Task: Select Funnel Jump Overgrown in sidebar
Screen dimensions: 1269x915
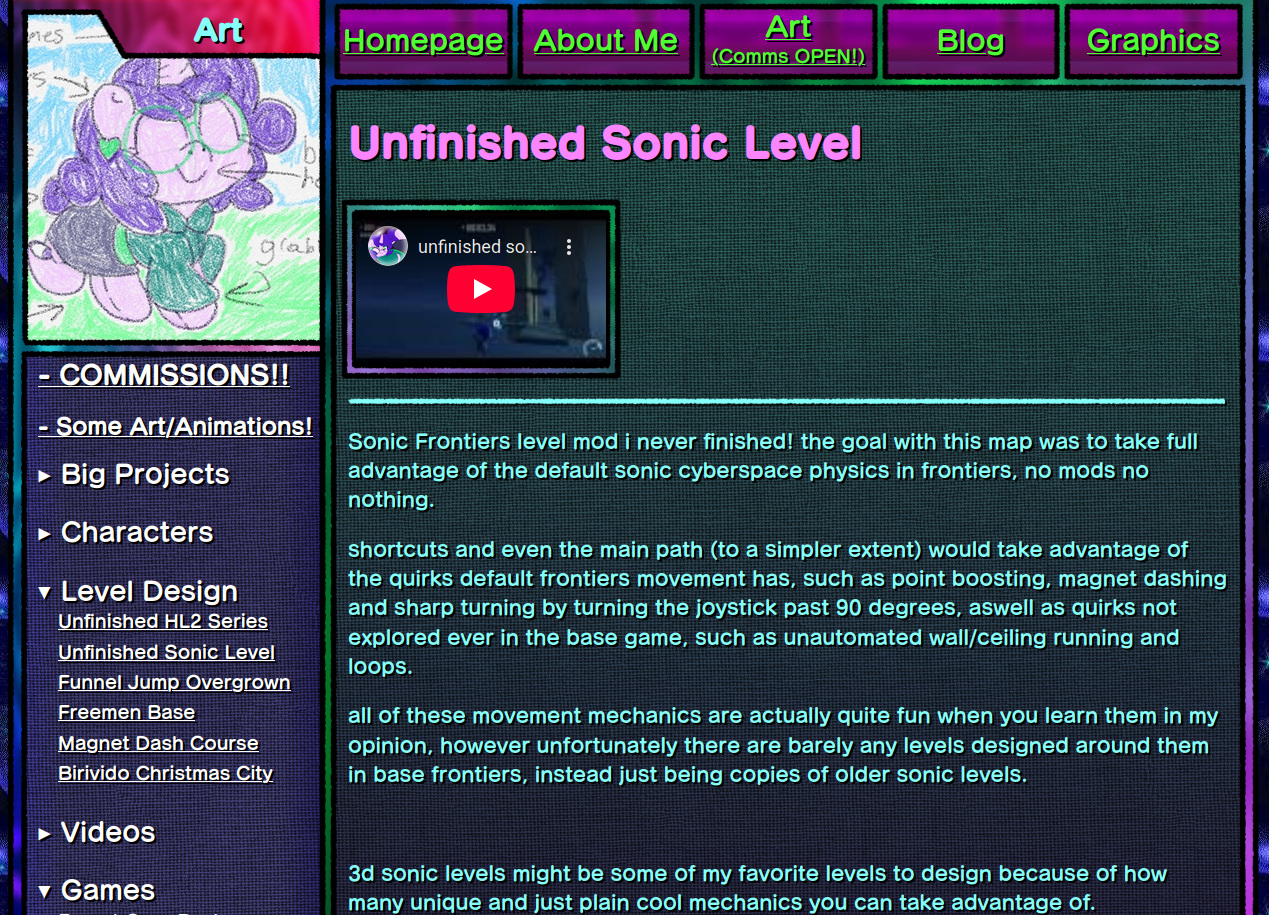Action: pyautogui.click(x=174, y=682)
